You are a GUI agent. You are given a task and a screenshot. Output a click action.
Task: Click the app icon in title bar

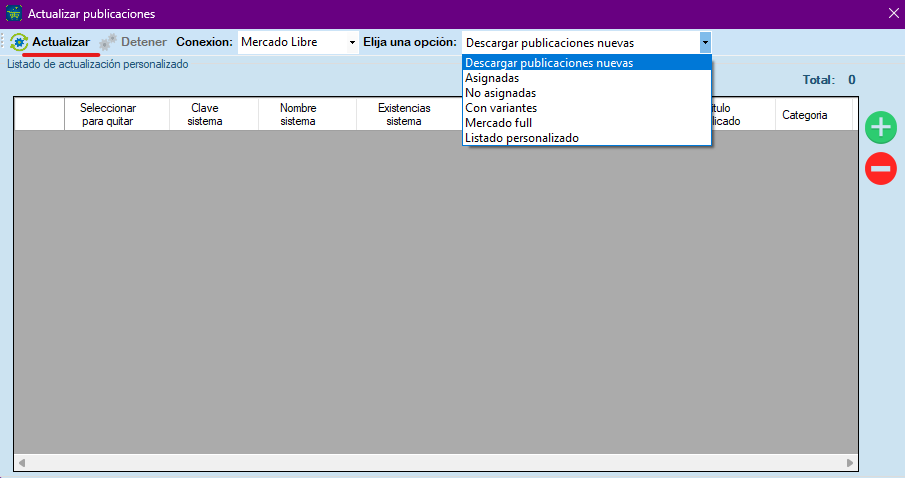tap(13, 14)
